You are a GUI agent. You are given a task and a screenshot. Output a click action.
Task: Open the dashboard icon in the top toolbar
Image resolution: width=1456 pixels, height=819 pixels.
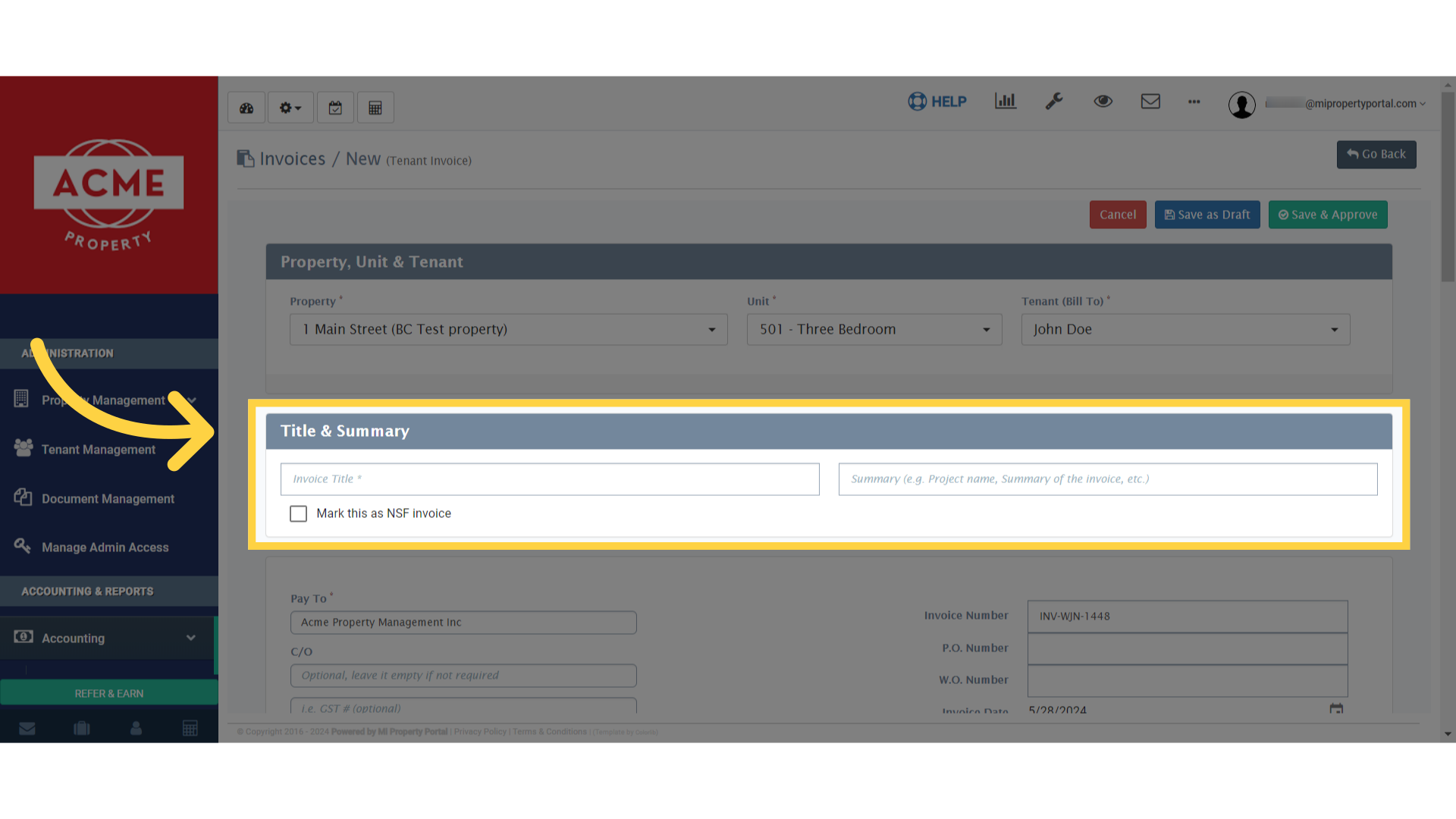[246, 107]
